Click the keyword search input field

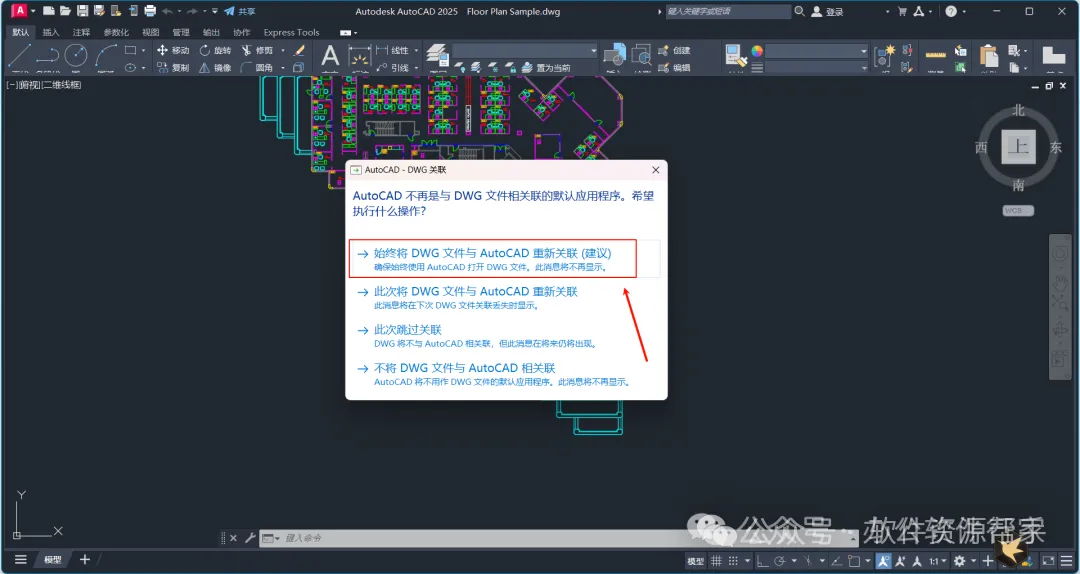pyautogui.click(x=727, y=11)
